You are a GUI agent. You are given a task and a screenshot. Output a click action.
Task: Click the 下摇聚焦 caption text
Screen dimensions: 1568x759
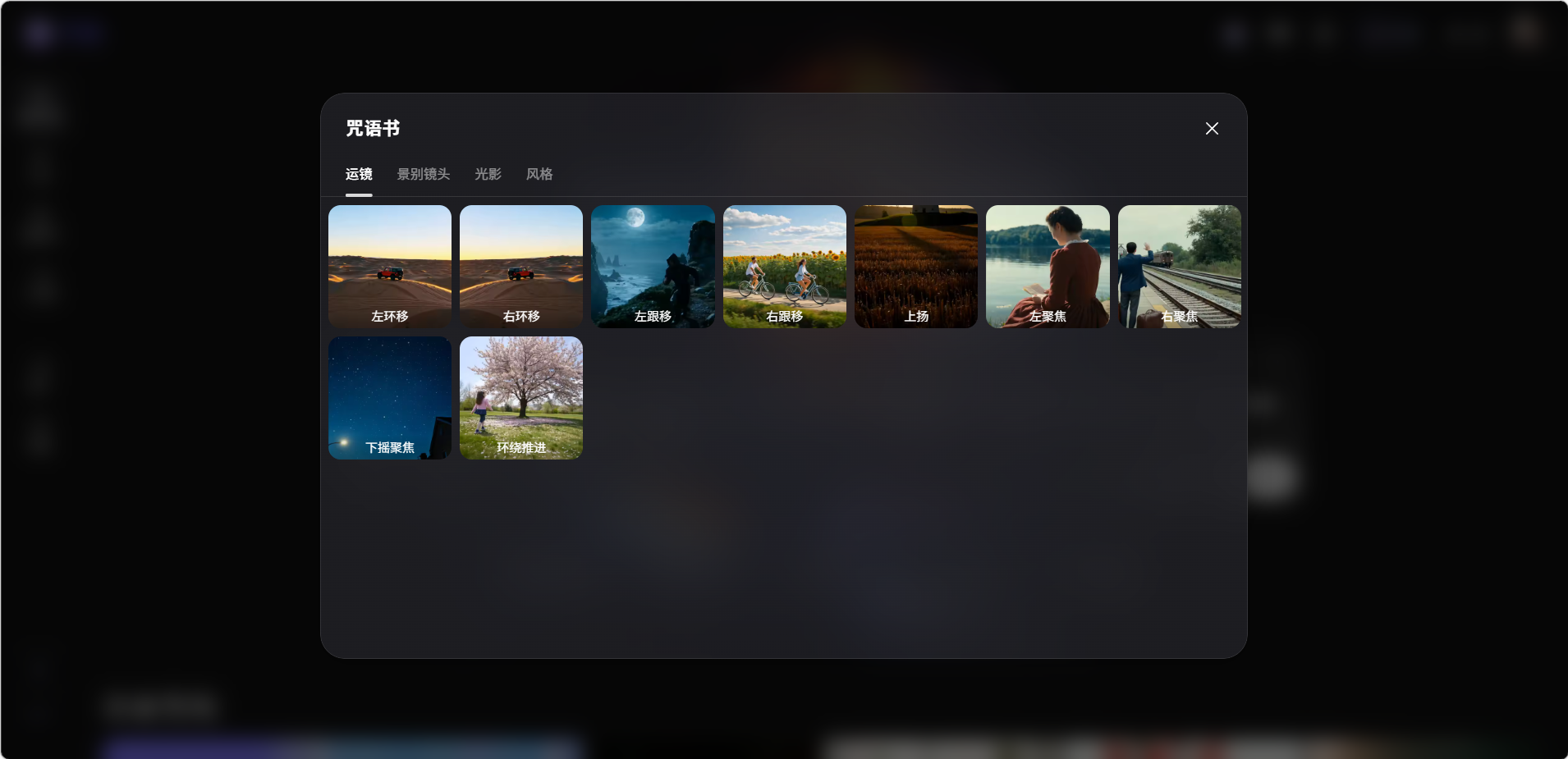point(390,448)
